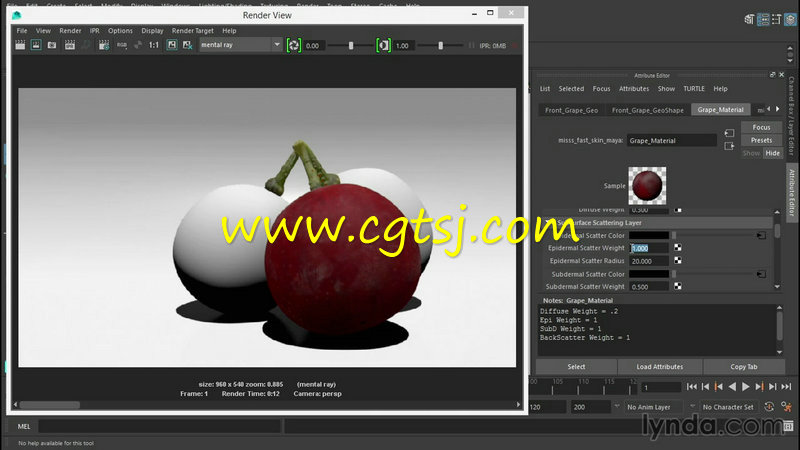The height and width of the screenshot is (450, 800).
Task: Open the Render Settings icon in Render View
Action: [104, 45]
